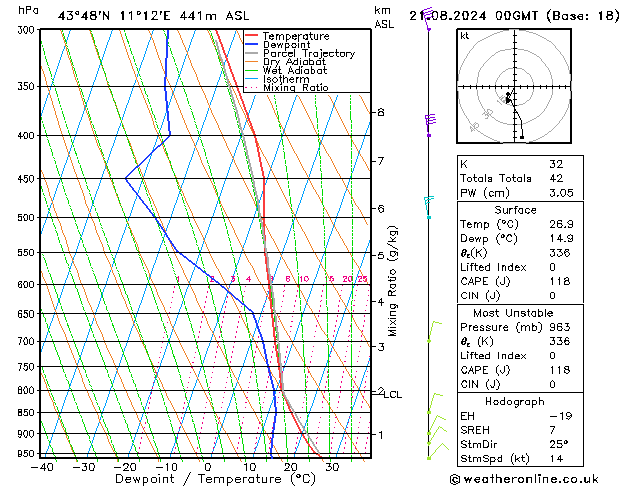
Task: Click the StmDir value 25°
Action: (x=559, y=445)
